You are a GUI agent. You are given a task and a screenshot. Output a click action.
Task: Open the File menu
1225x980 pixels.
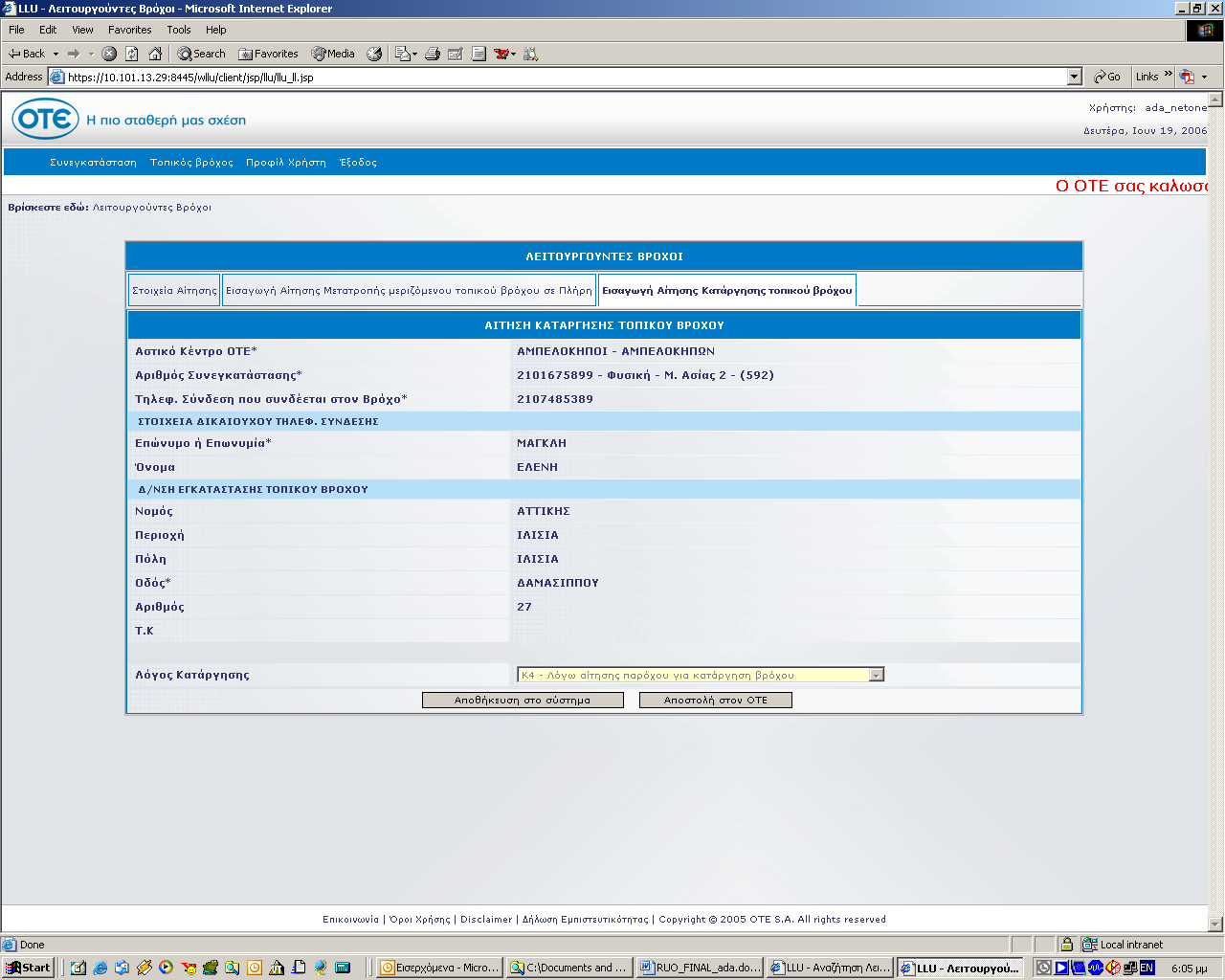click(x=16, y=30)
